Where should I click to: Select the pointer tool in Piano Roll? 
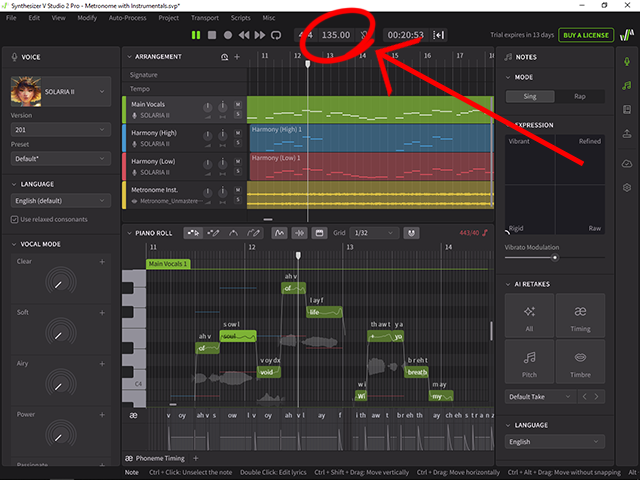coord(193,233)
